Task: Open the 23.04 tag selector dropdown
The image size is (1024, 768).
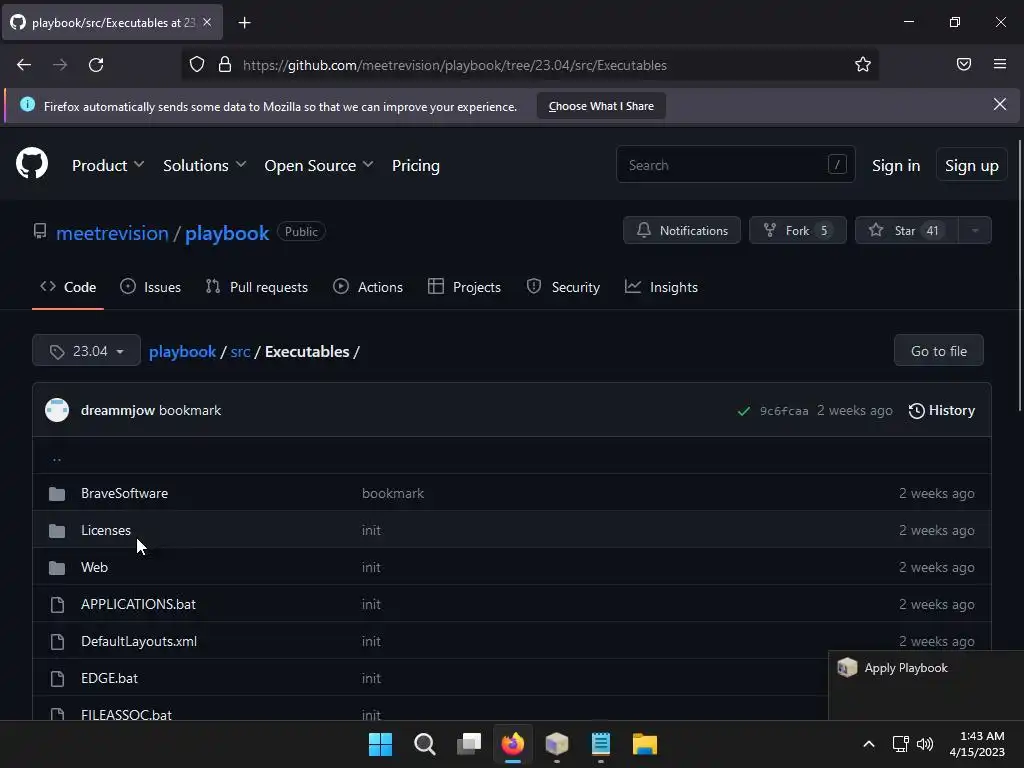Action: (86, 351)
